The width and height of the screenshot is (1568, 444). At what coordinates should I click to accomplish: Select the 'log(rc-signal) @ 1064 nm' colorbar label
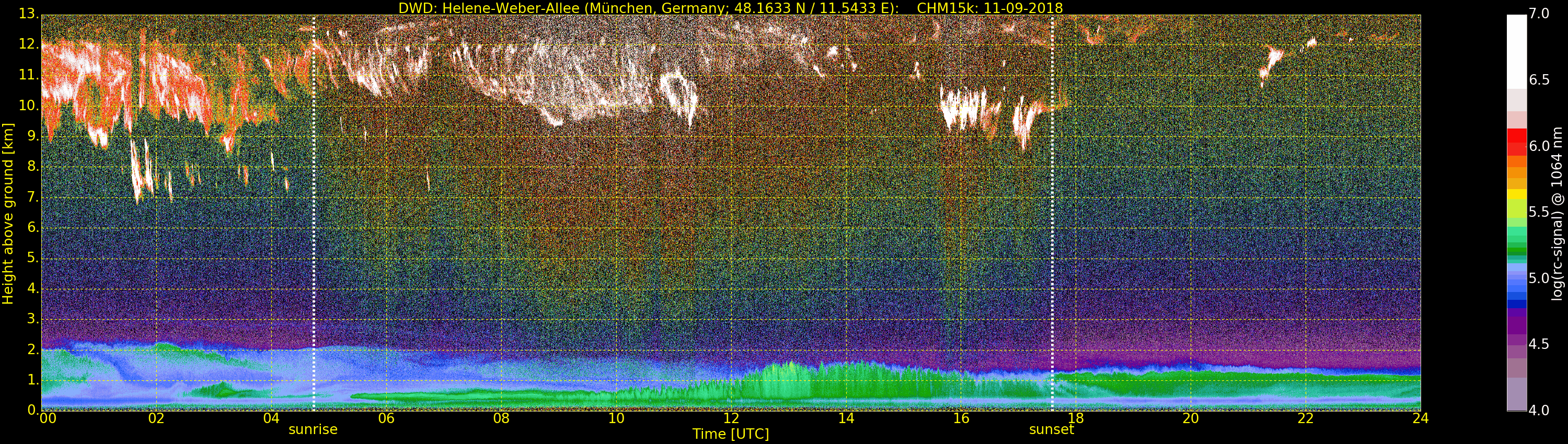(1557, 214)
